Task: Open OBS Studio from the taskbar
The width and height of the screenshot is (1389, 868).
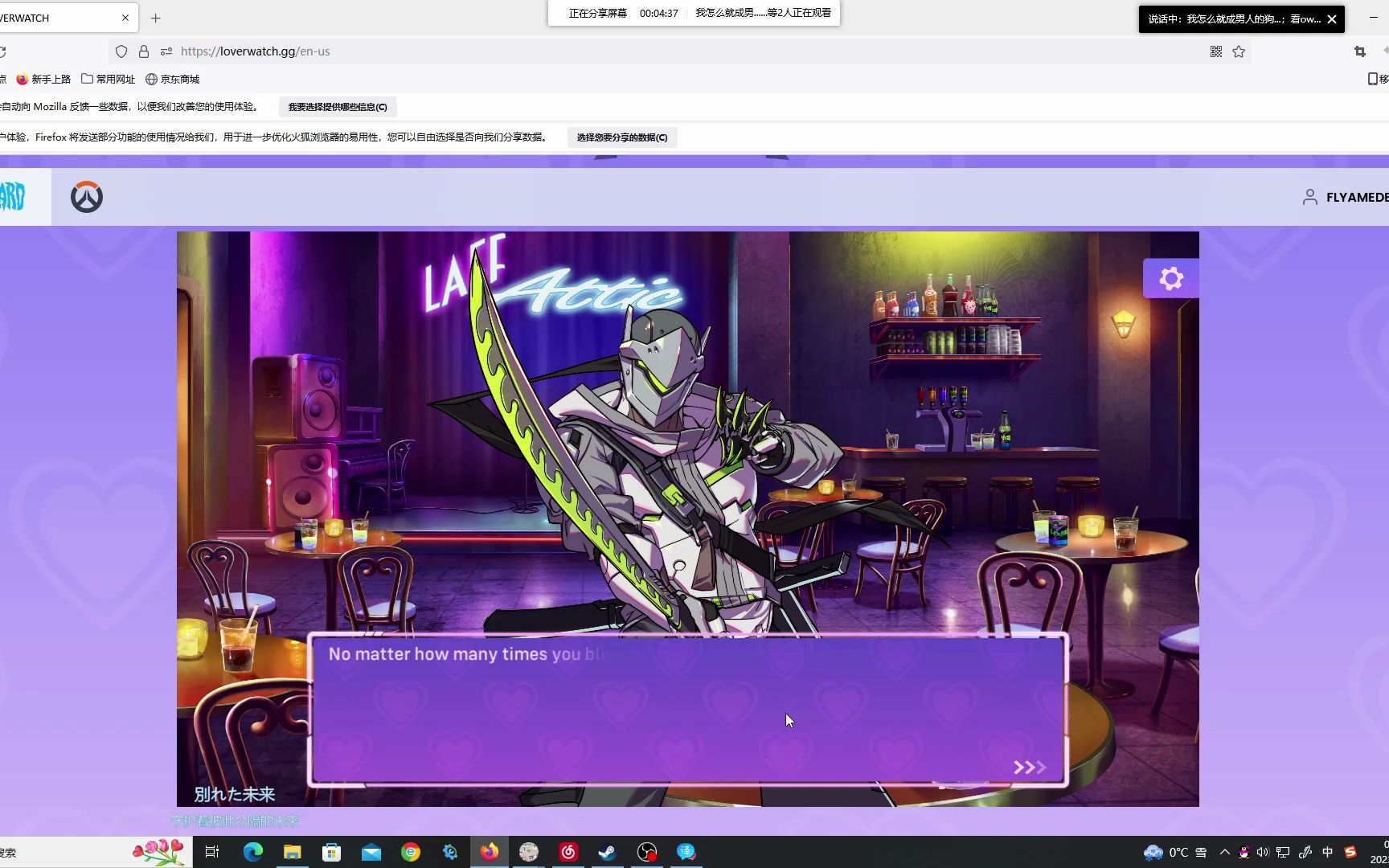Action: (x=647, y=852)
